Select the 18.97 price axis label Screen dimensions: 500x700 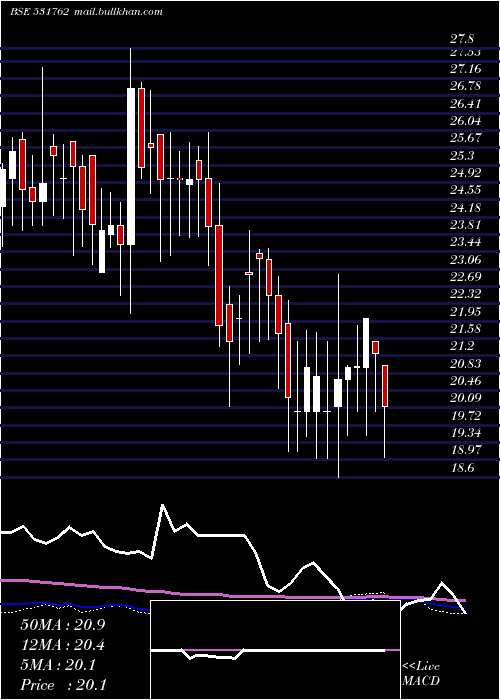[x=466, y=450]
